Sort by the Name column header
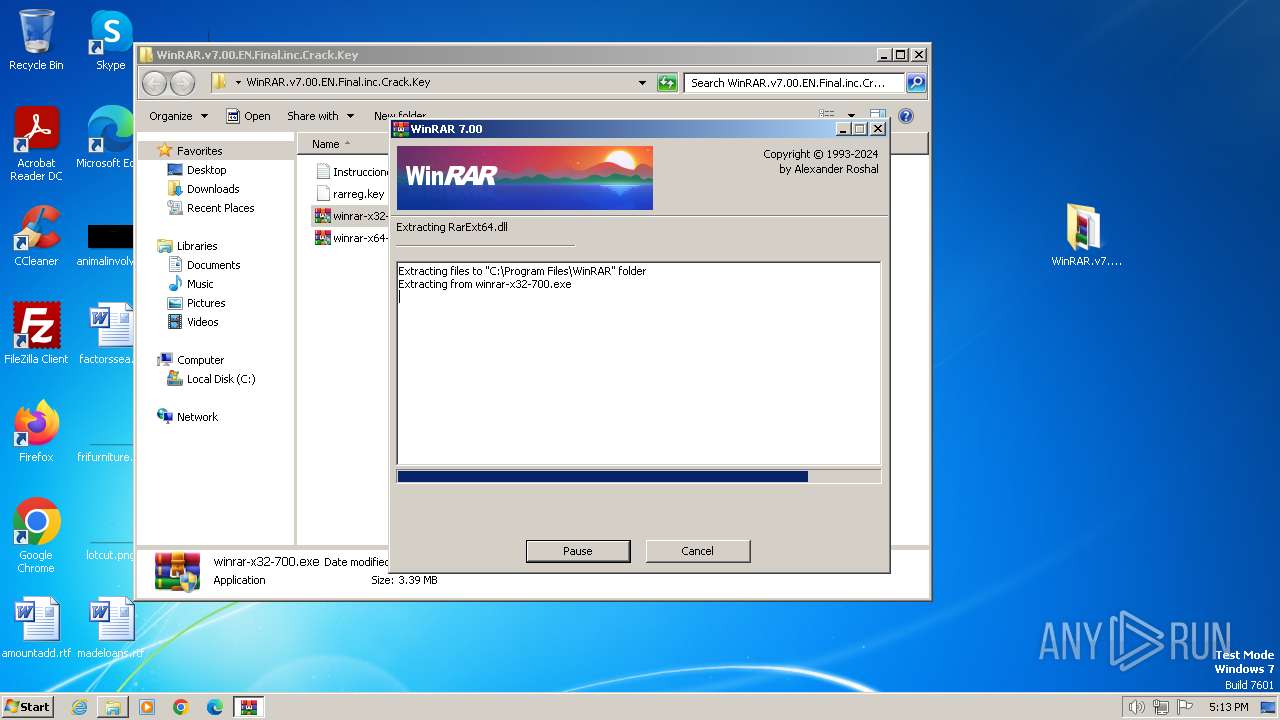The width and height of the screenshot is (1280, 720). (x=326, y=144)
